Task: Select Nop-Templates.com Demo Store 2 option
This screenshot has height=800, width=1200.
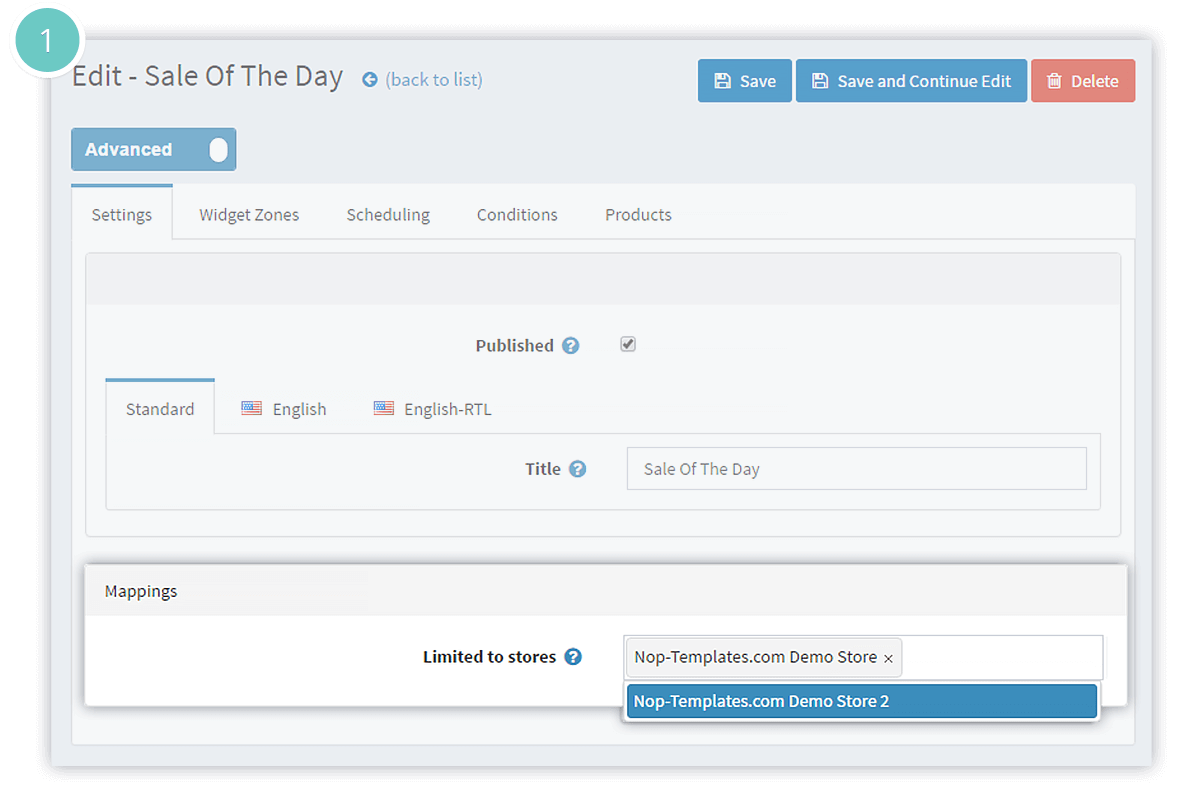Action: tap(860, 701)
